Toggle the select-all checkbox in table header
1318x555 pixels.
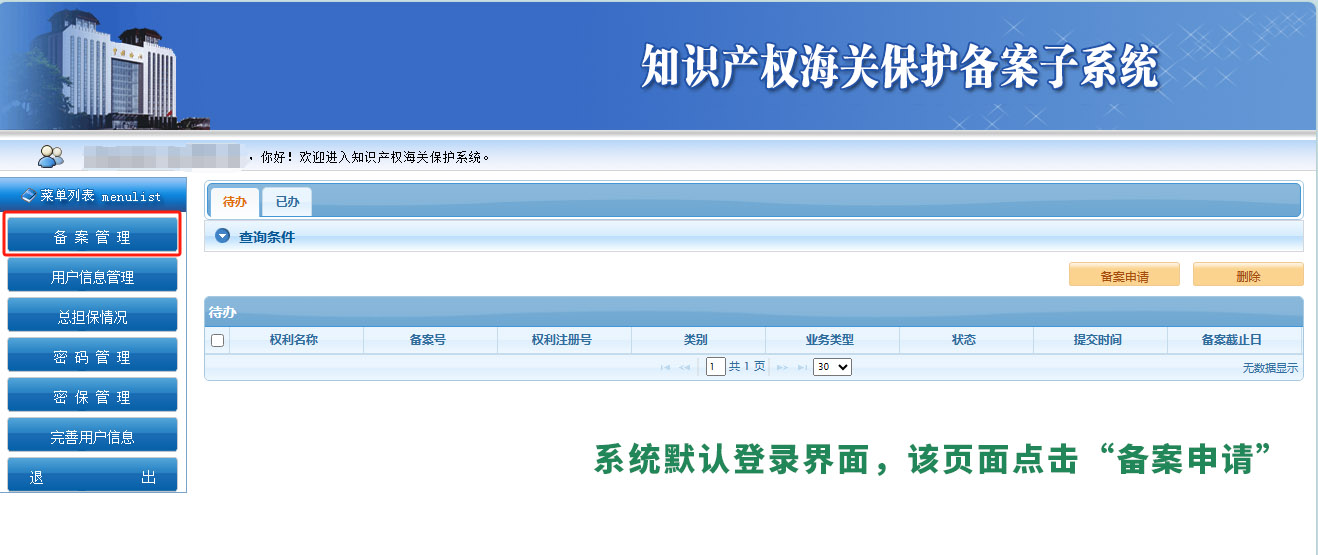(218, 340)
